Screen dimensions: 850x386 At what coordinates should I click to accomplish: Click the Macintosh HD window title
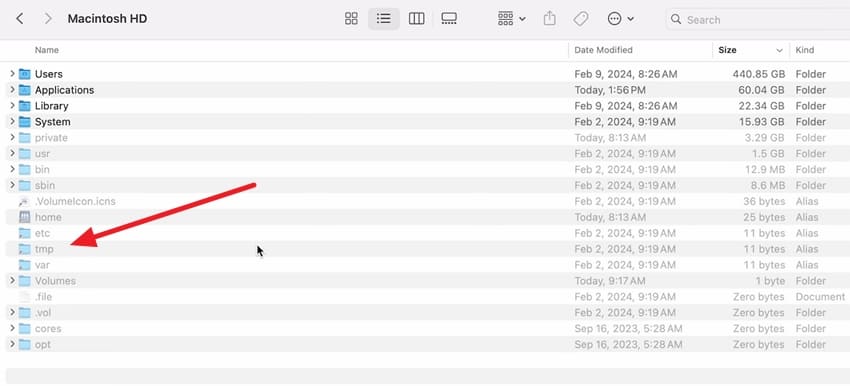pos(107,19)
